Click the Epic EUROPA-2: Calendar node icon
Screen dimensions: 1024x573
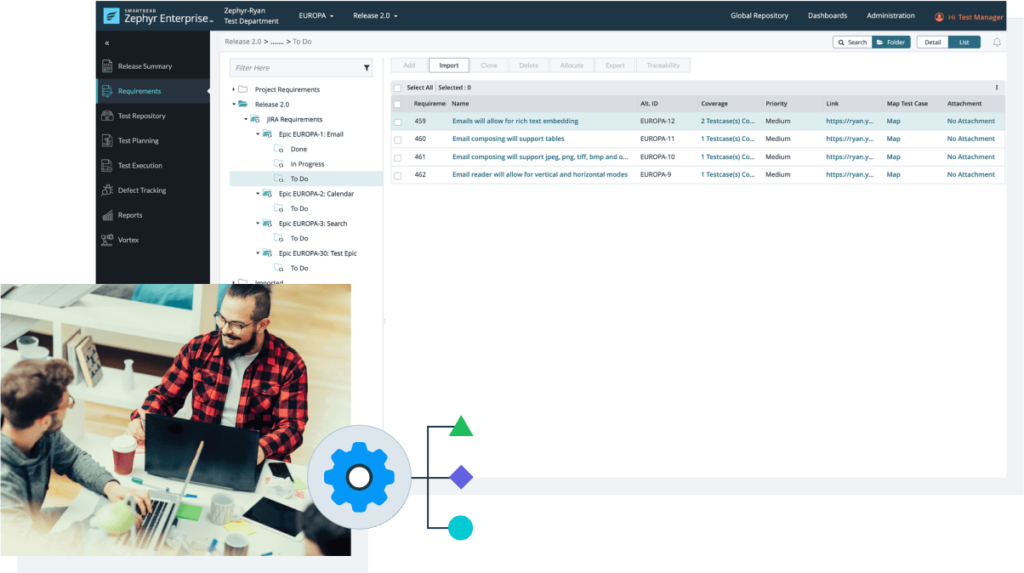pos(267,193)
